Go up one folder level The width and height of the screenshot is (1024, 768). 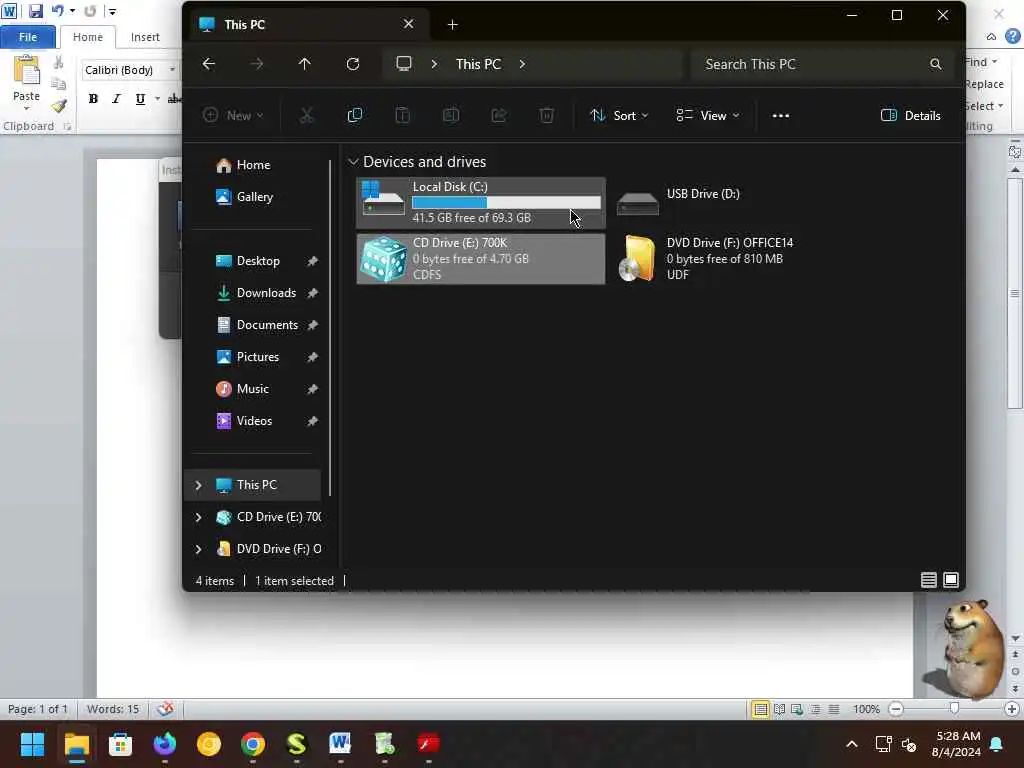pyautogui.click(x=304, y=64)
